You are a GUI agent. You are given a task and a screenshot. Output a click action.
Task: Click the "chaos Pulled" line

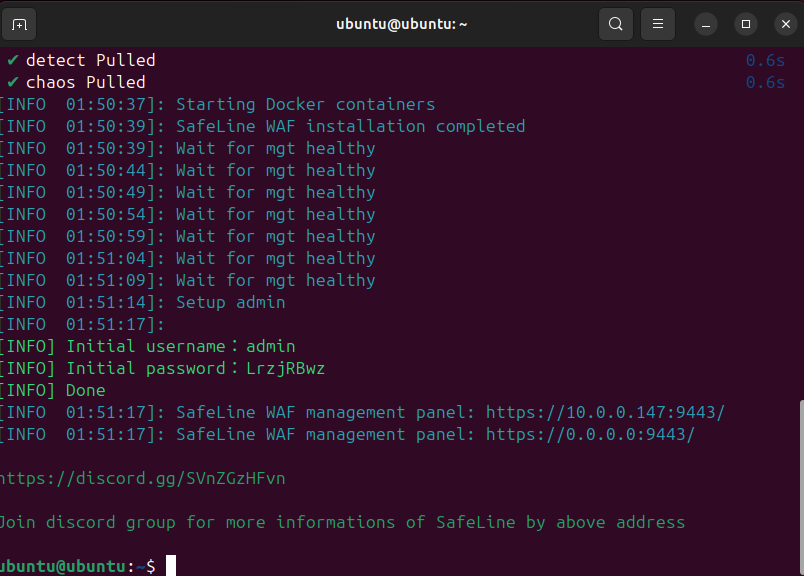coord(86,83)
